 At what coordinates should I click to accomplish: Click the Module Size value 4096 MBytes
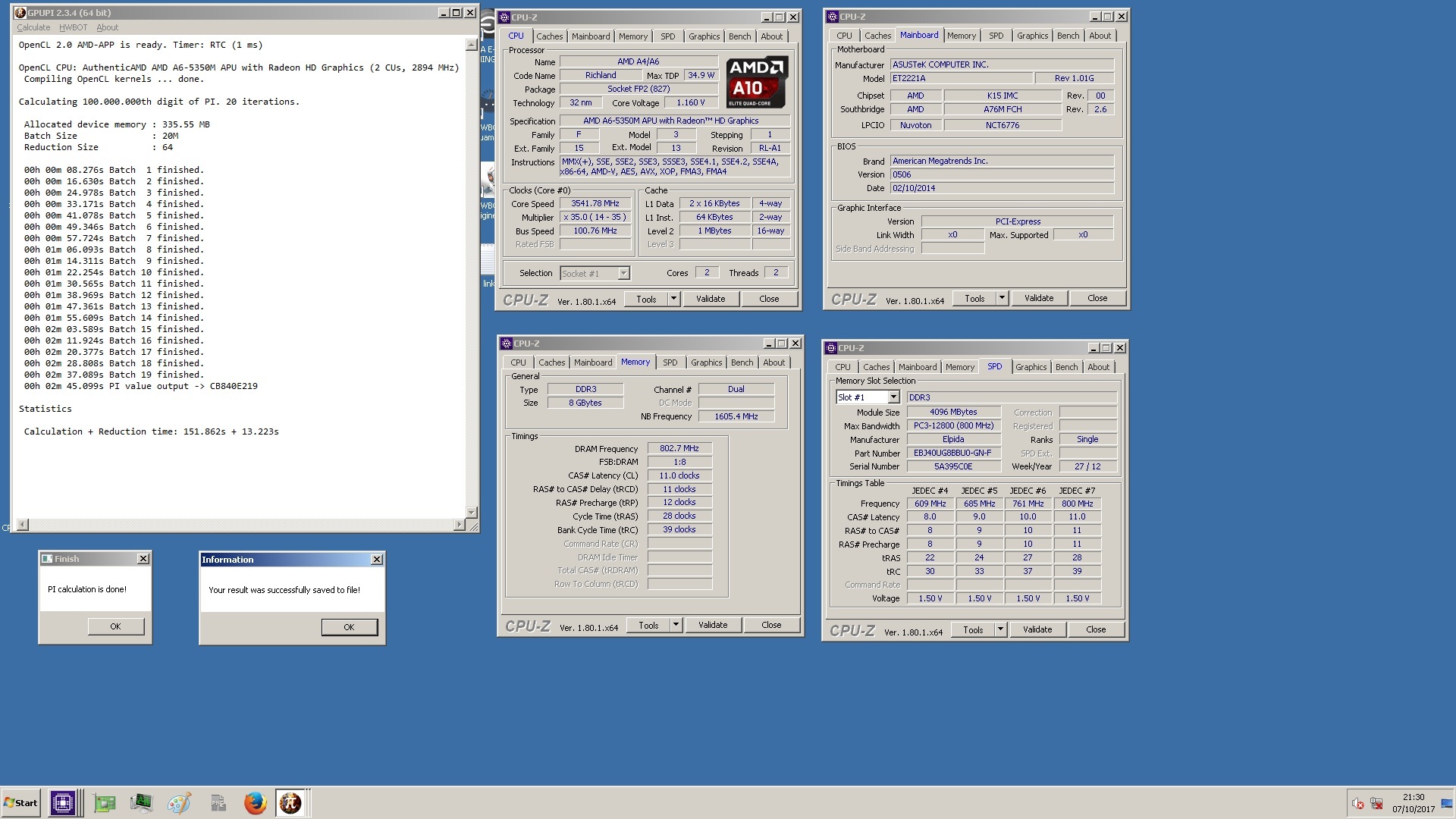point(953,412)
